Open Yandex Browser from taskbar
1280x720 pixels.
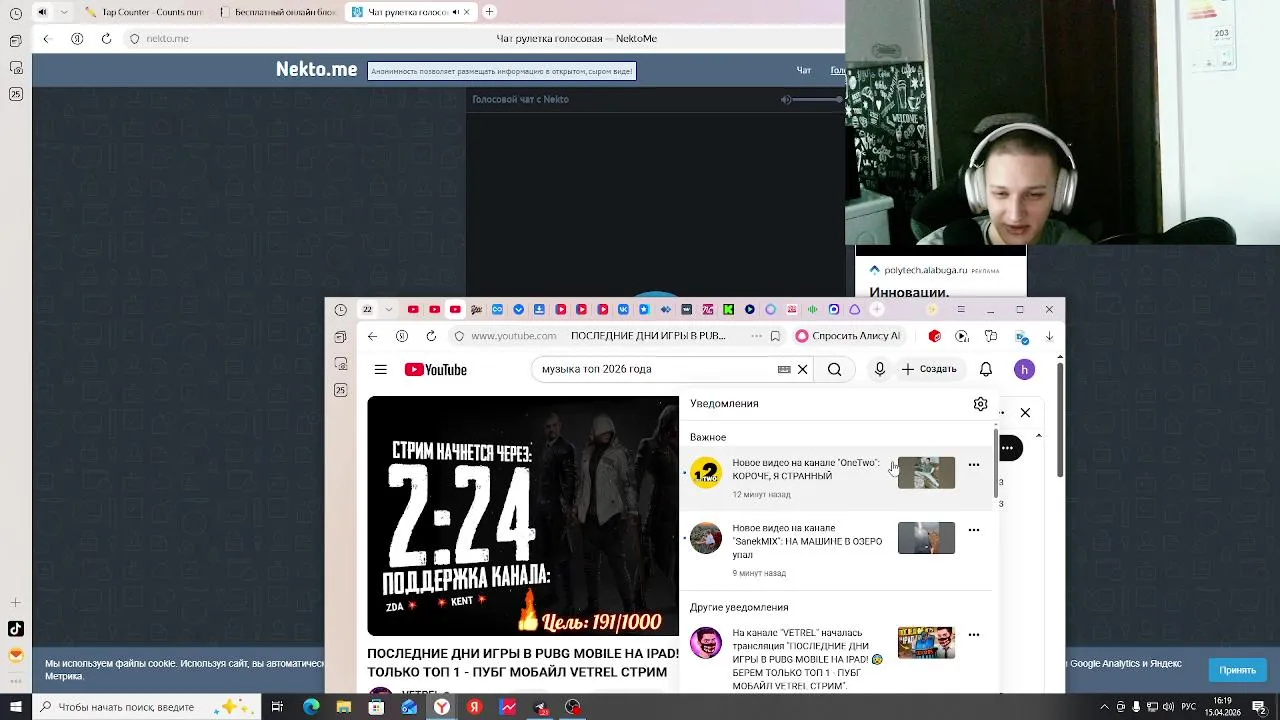[441, 707]
